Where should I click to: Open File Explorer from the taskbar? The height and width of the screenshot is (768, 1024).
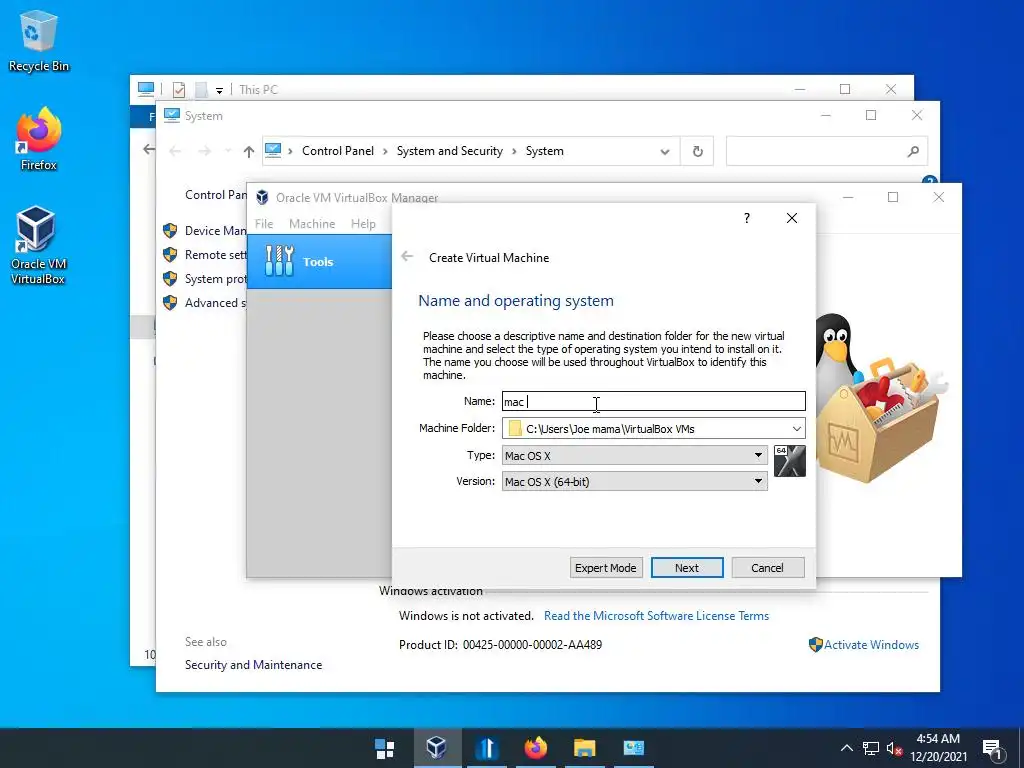[x=584, y=748]
